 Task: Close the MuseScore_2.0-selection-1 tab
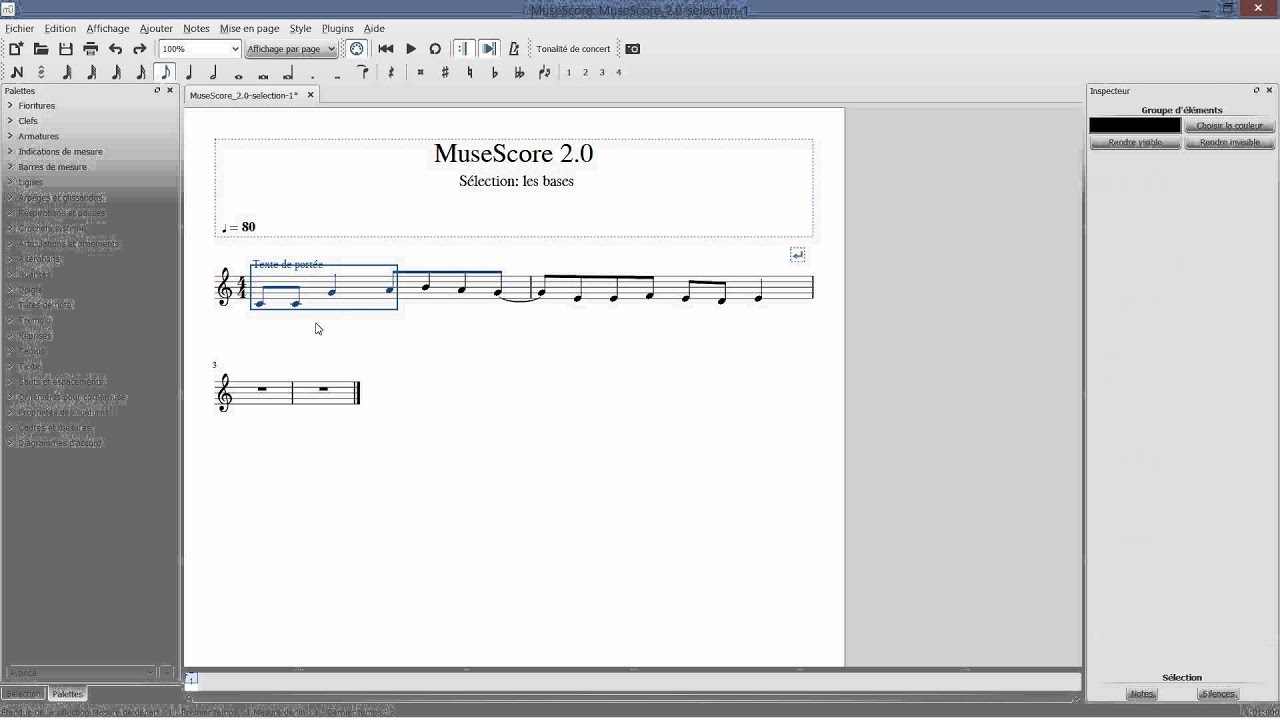[x=310, y=95]
